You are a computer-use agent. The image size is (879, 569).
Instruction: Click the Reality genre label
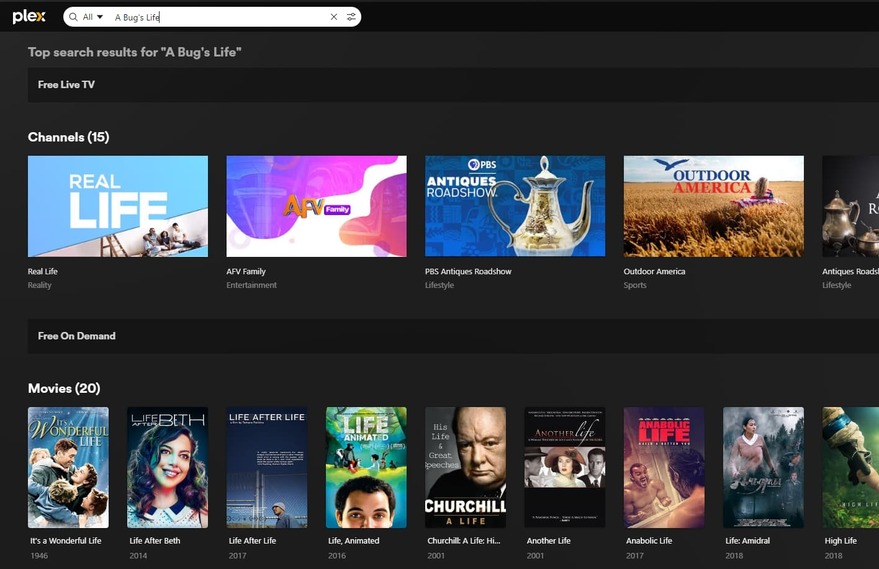point(39,285)
